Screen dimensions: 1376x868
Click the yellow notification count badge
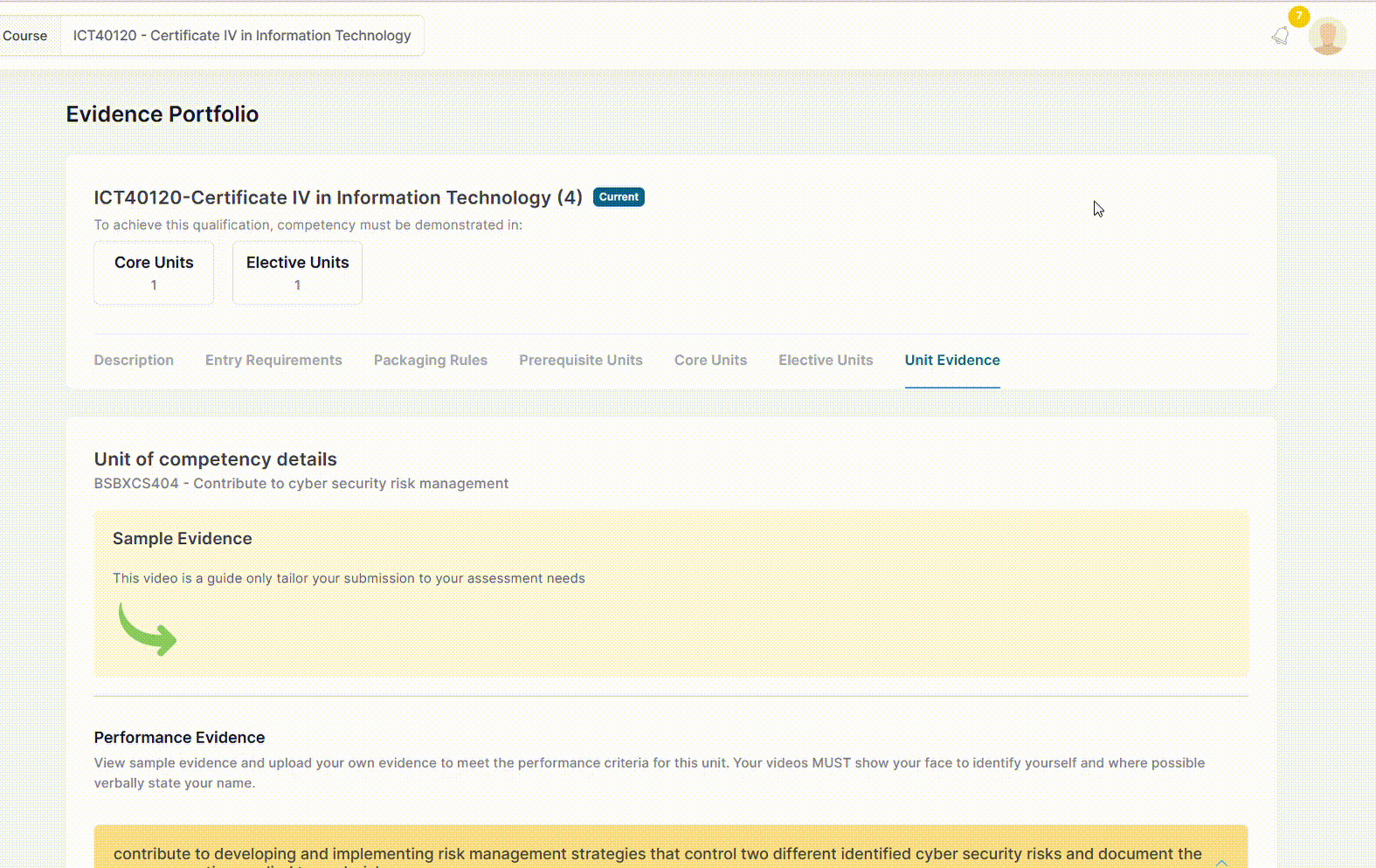1298,17
